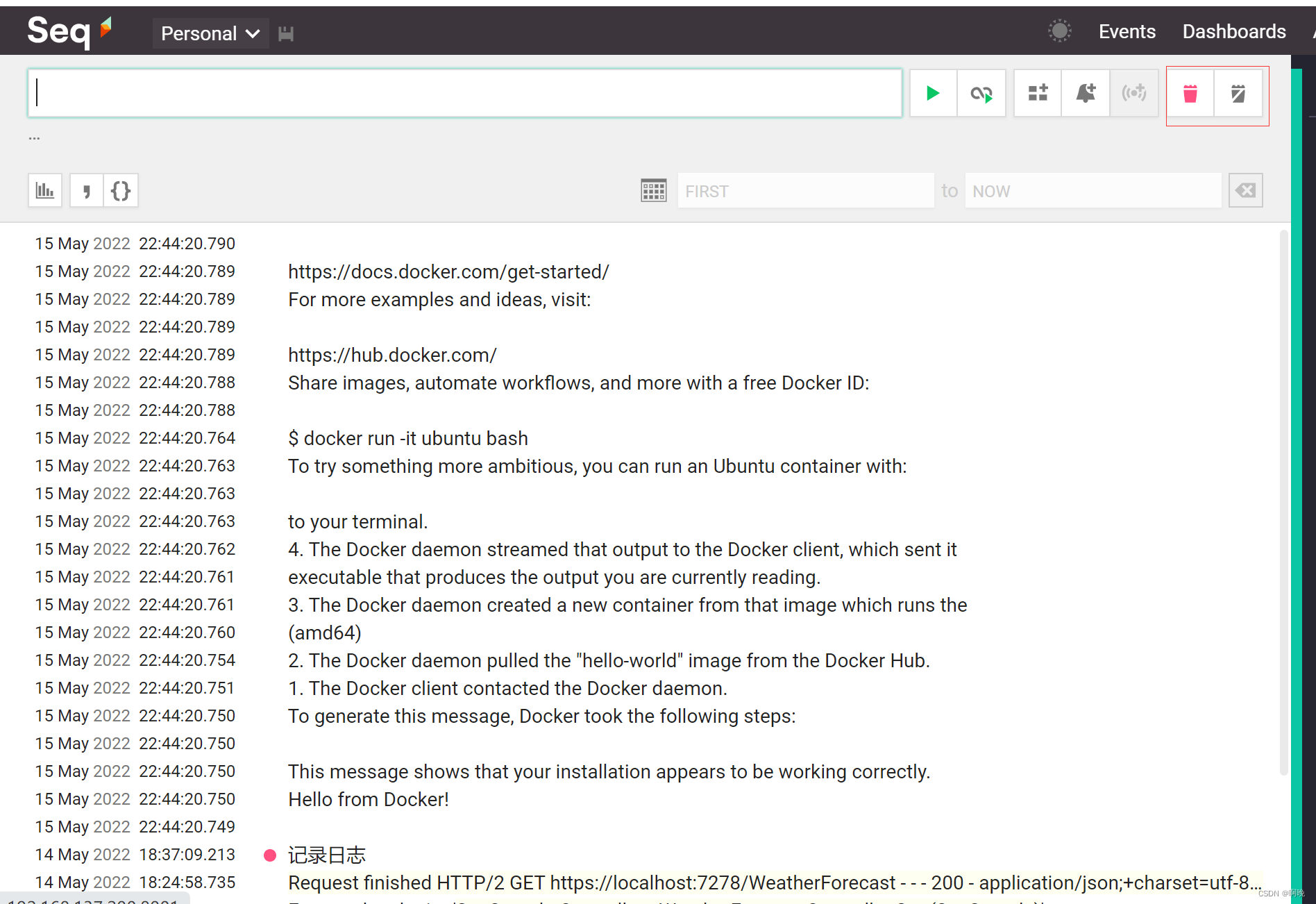The width and height of the screenshot is (1316, 904).
Task: Open the Events page
Action: pyautogui.click(x=1127, y=31)
